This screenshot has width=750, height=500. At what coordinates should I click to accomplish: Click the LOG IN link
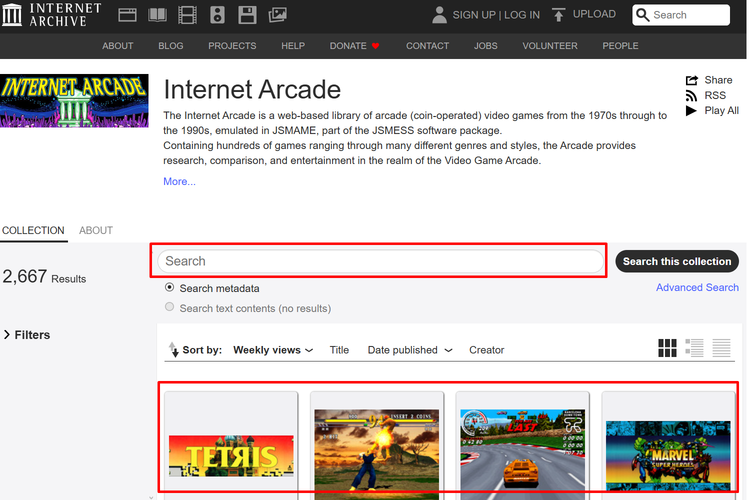pos(522,15)
